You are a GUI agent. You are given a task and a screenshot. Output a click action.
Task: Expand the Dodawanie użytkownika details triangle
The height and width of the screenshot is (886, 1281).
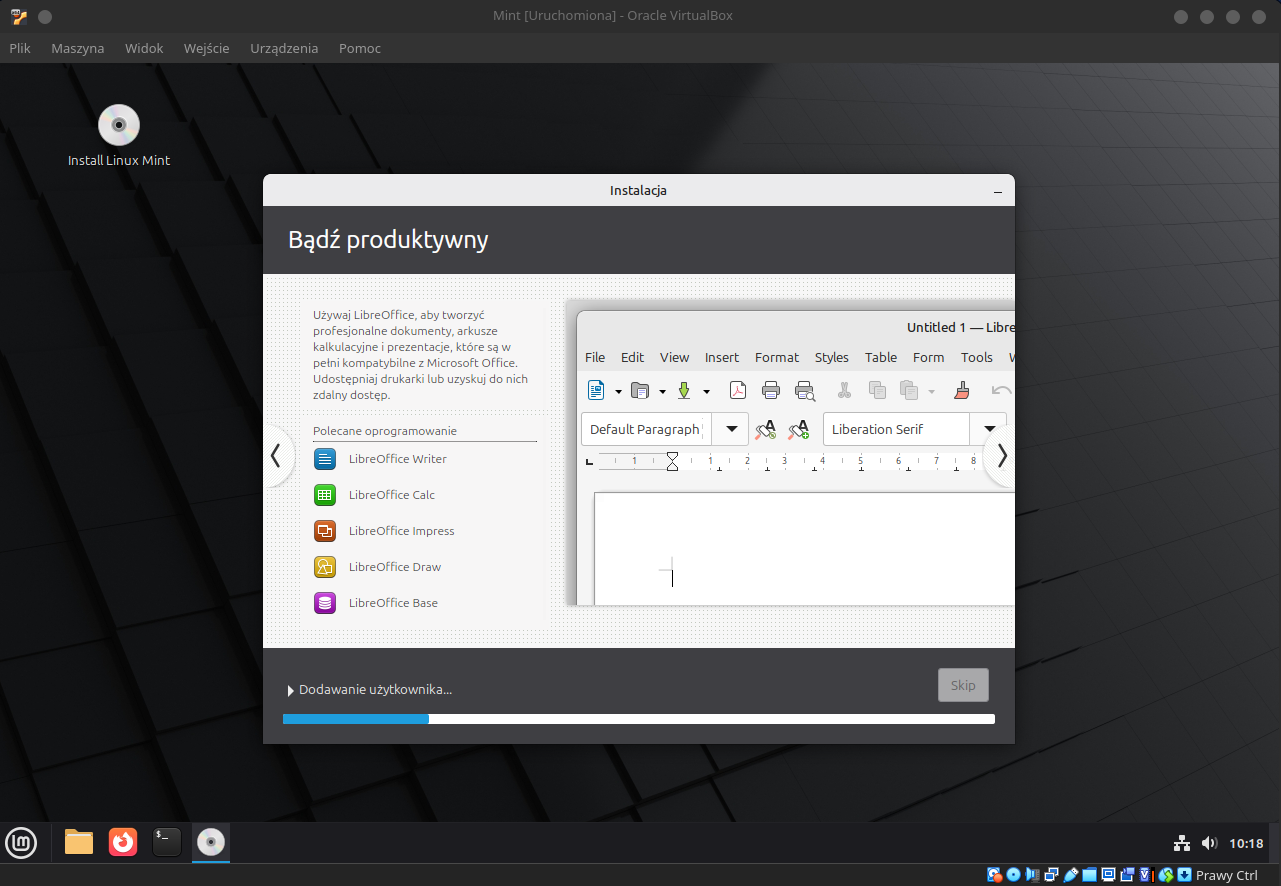click(x=290, y=690)
